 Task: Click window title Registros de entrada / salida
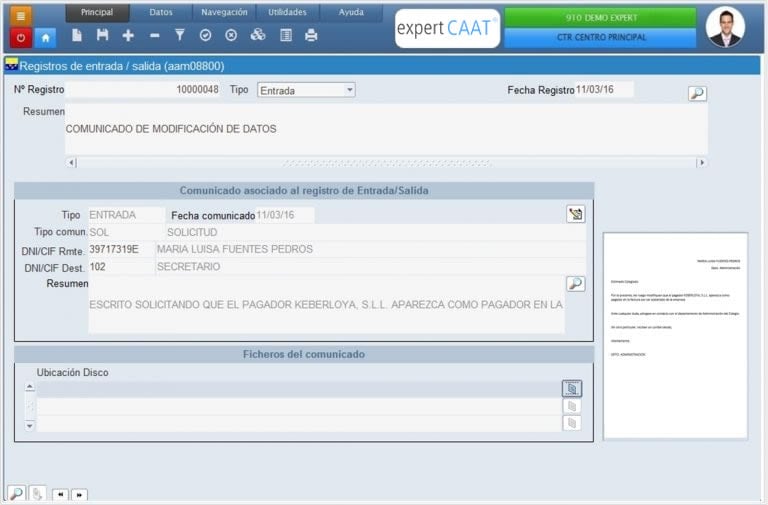pos(121,66)
